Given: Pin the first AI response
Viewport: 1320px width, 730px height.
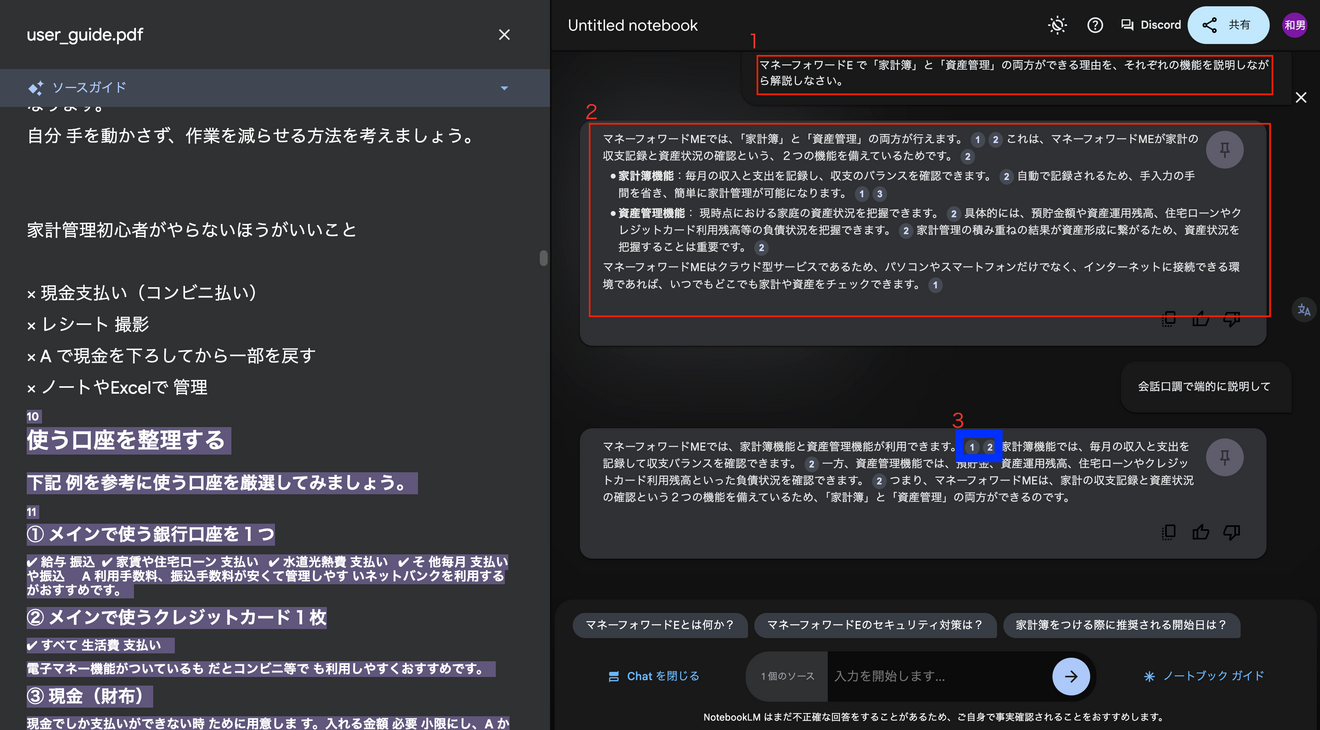Looking at the screenshot, I should 1224,149.
